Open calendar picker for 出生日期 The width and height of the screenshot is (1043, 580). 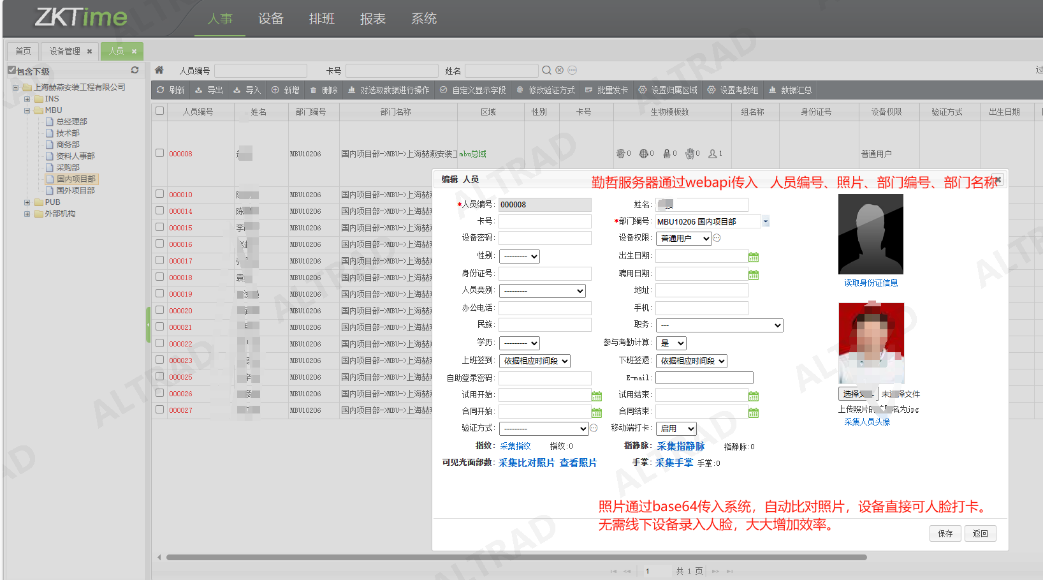coord(754,256)
